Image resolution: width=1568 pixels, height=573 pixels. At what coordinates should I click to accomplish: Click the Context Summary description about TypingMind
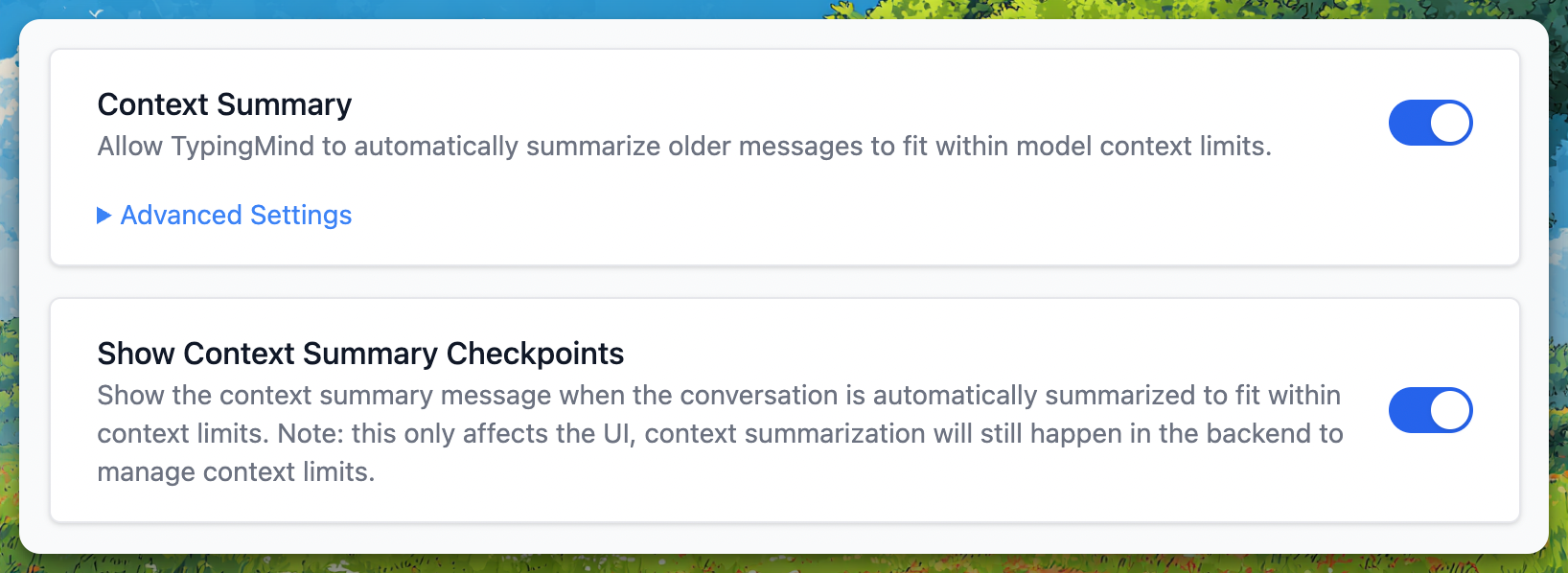click(683, 147)
